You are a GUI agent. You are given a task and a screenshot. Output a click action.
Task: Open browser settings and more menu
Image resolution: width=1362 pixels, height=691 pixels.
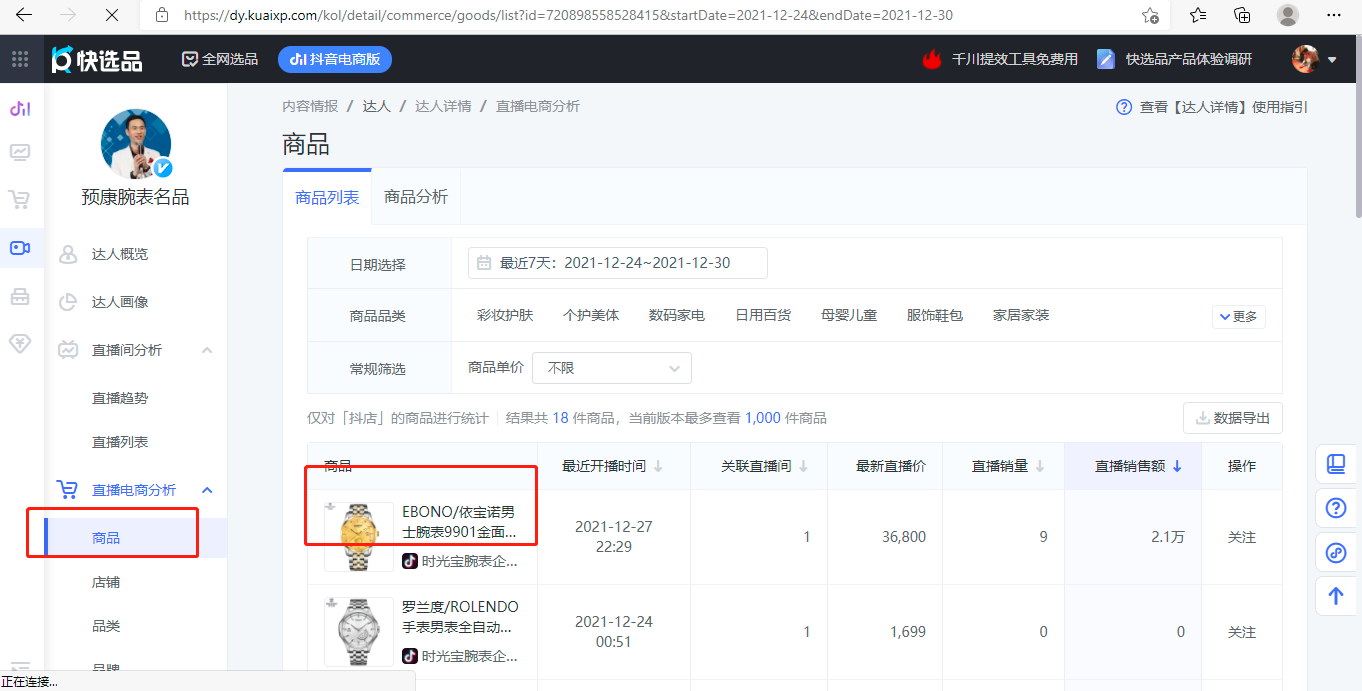[1333, 16]
